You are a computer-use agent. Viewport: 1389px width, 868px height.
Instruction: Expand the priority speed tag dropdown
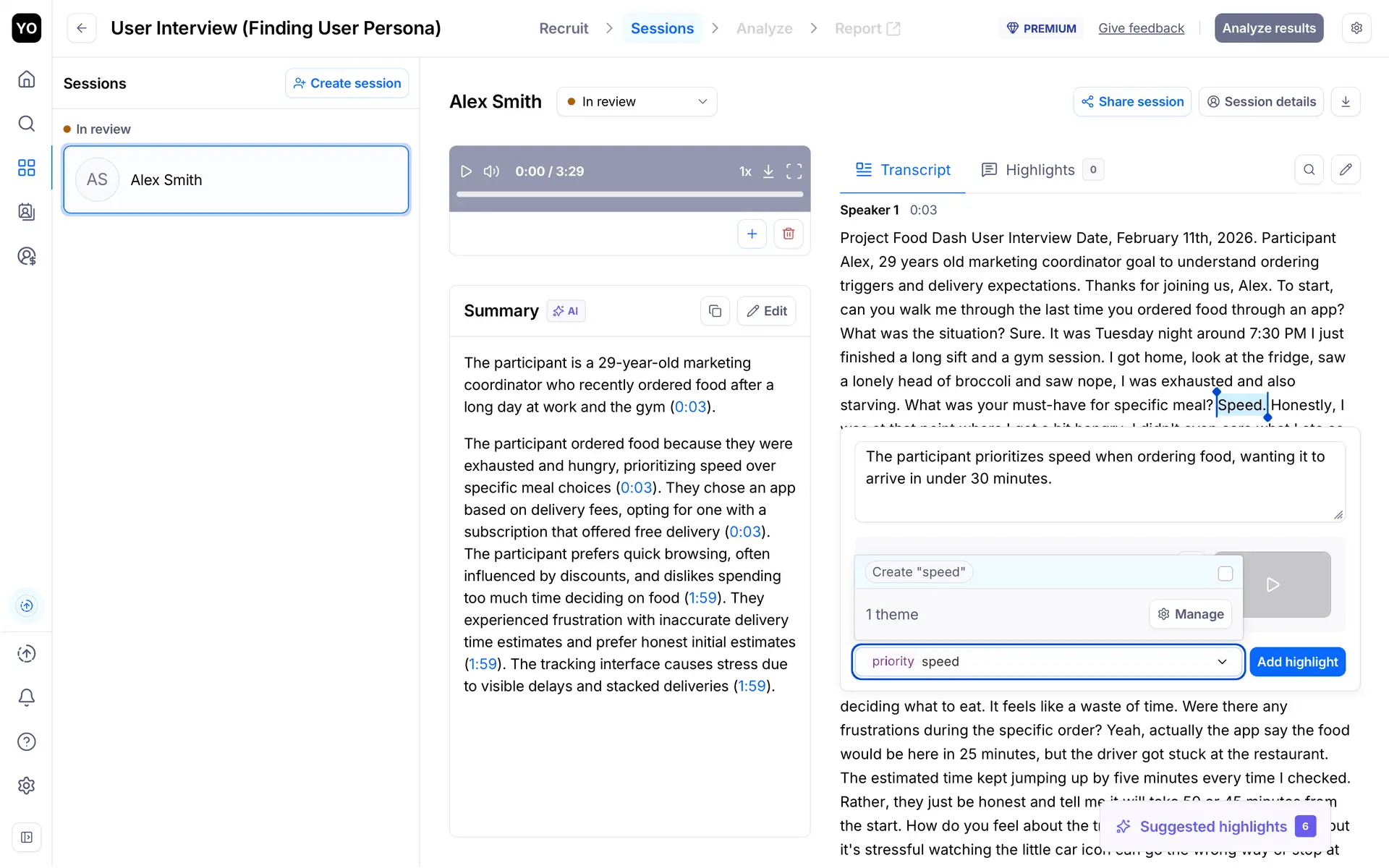[x=1222, y=662]
